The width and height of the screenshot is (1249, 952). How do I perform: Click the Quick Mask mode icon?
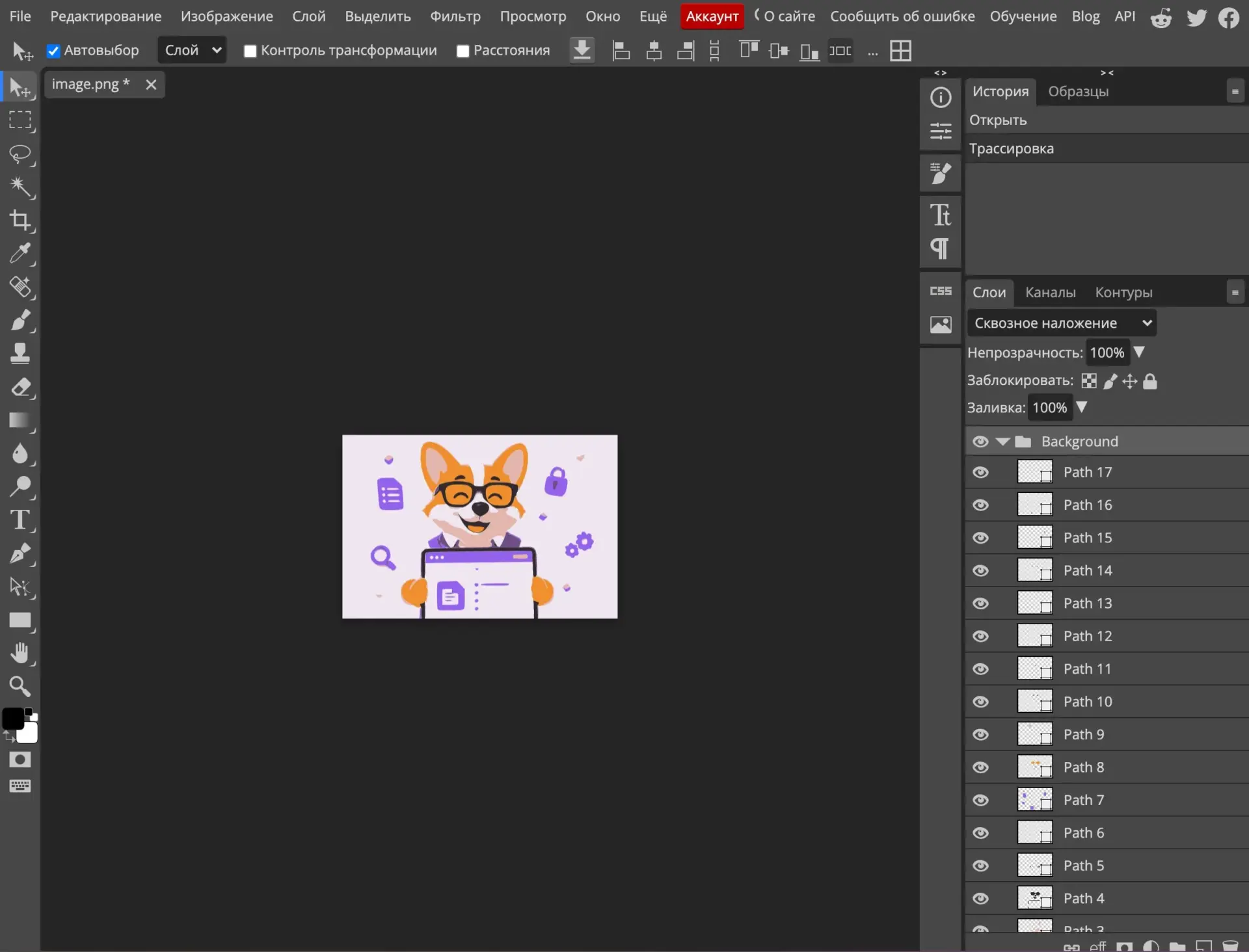[20, 760]
